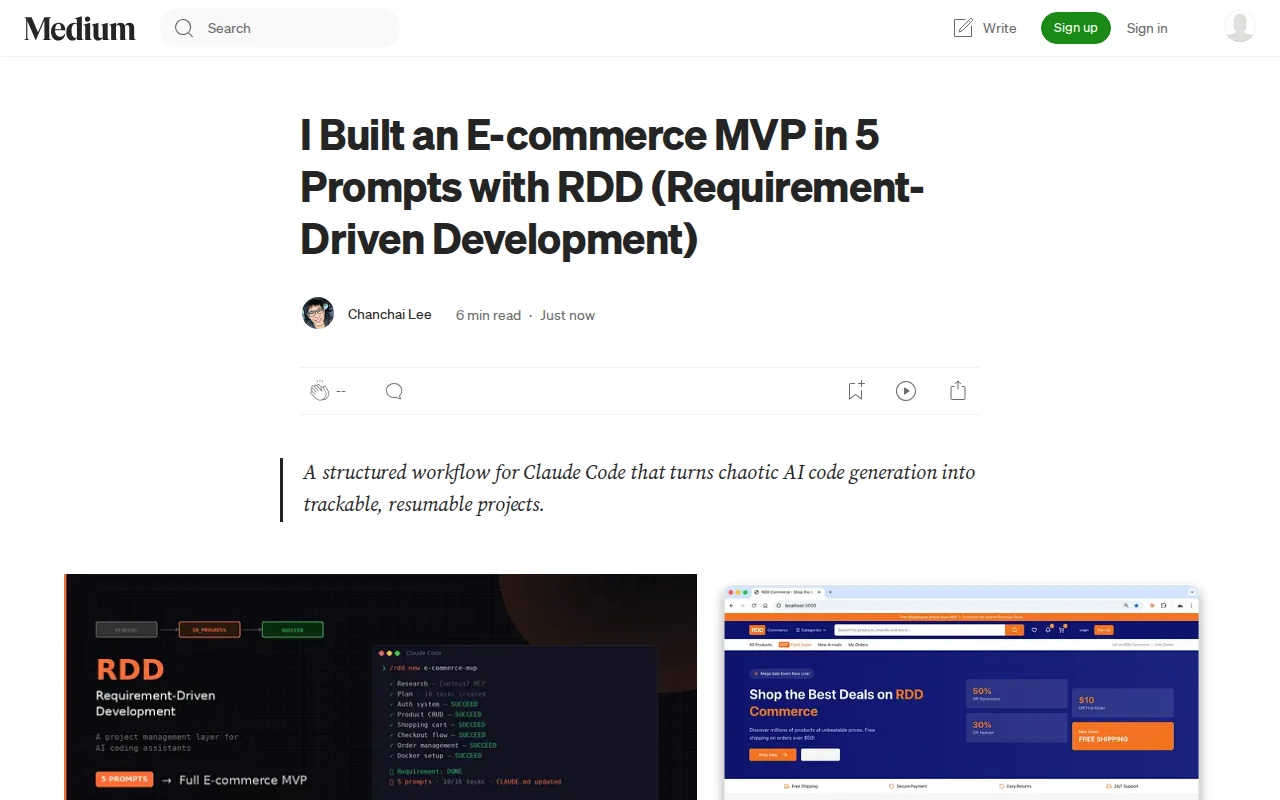The height and width of the screenshot is (800, 1280).
Task: Open the Write link
Action: [x=985, y=28]
